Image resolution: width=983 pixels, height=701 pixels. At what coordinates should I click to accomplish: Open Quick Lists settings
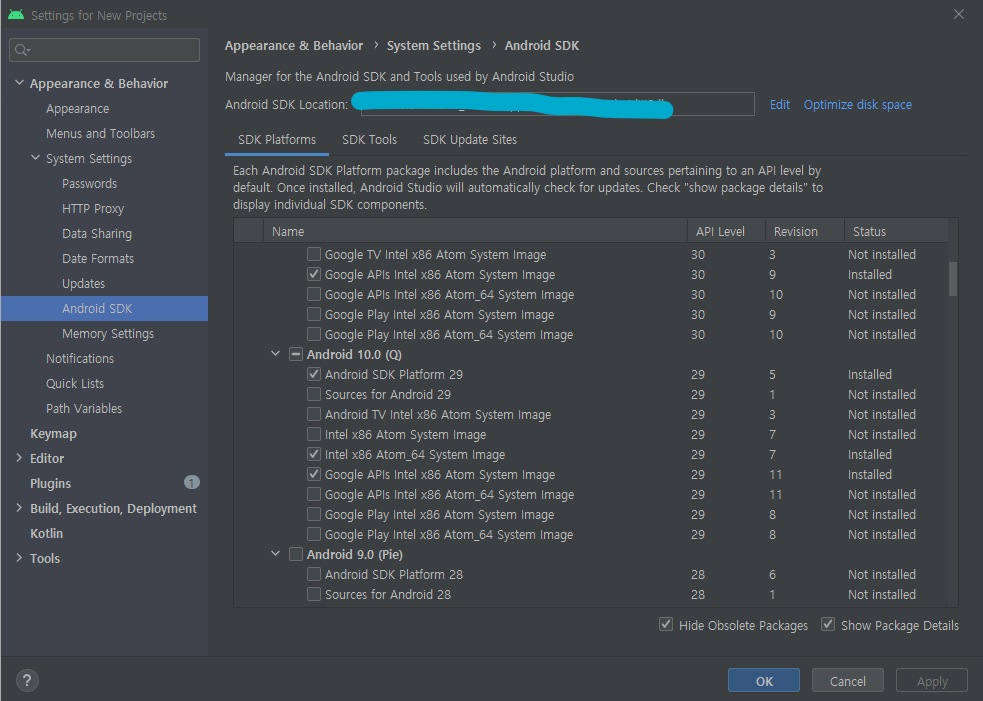75,384
